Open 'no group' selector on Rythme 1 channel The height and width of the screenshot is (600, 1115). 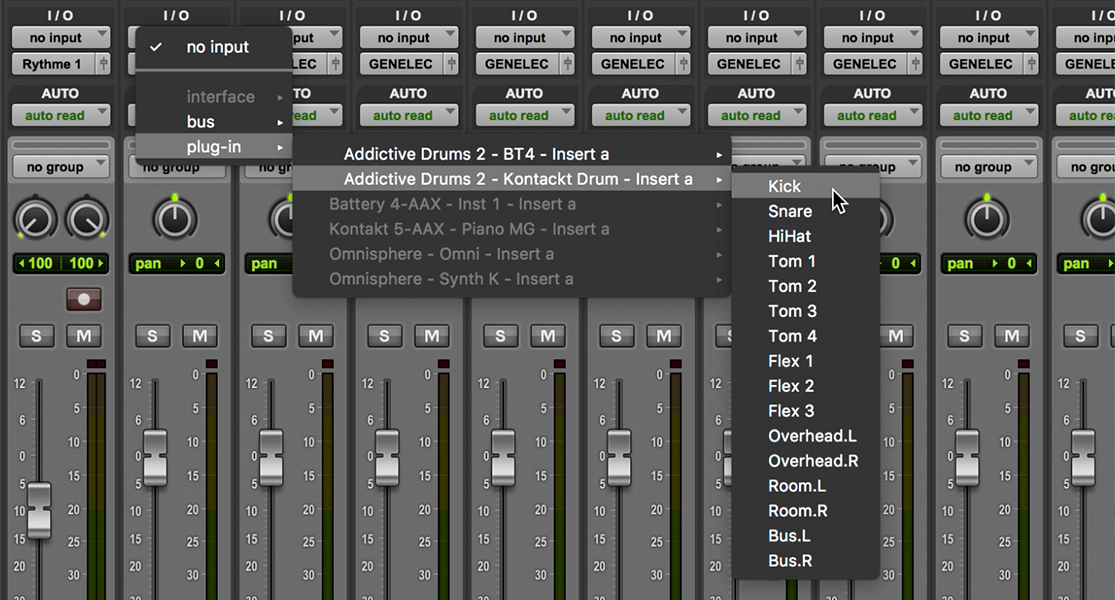60,167
